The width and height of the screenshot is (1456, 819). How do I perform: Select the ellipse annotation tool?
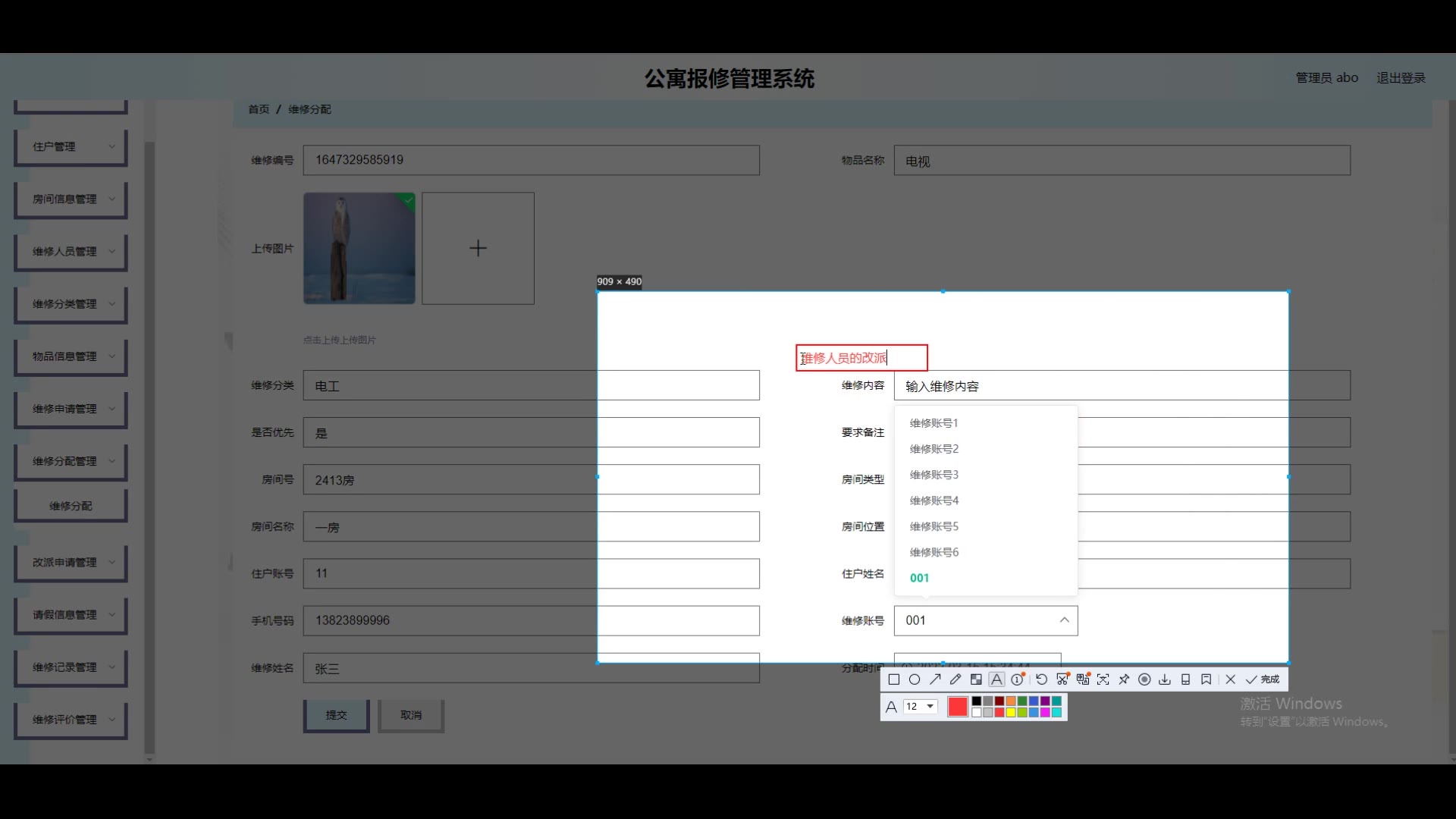click(915, 679)
